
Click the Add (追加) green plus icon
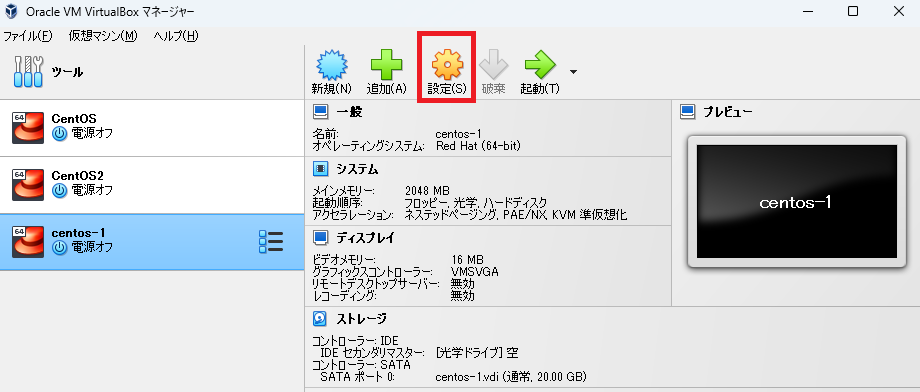click(x=387, y=65)
